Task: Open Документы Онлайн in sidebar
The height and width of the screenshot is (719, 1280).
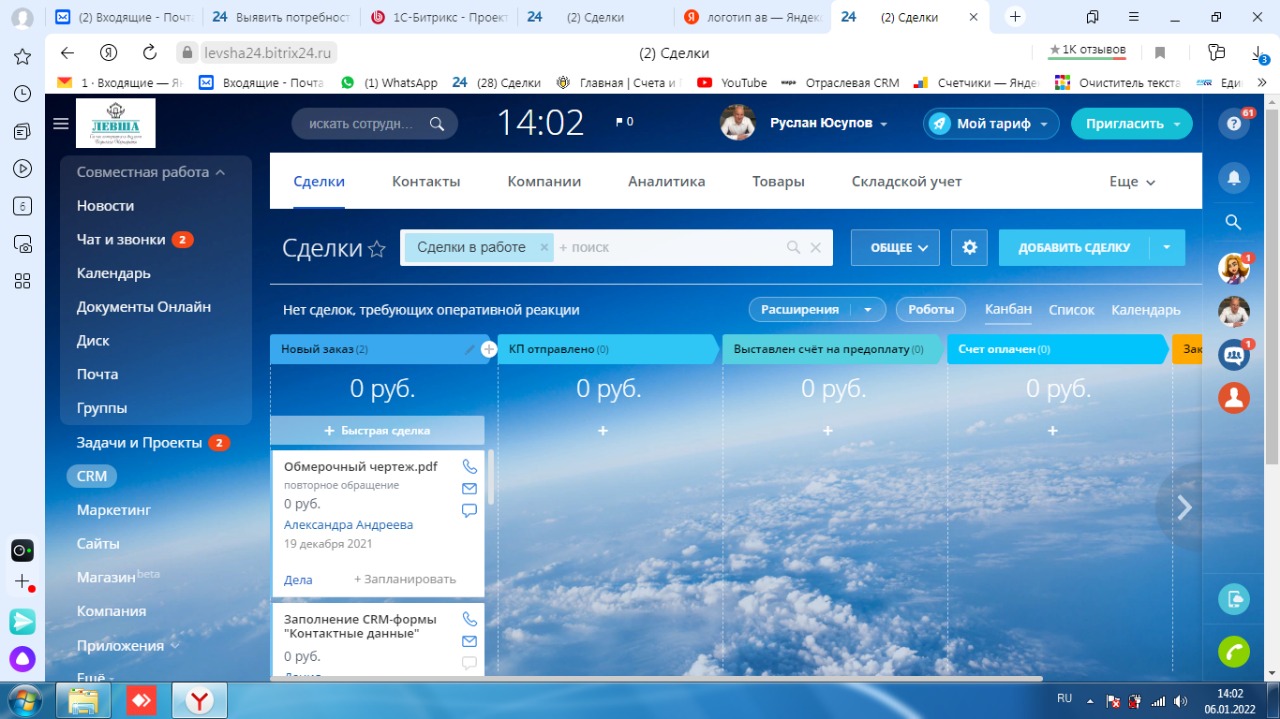Action: click(144, 307)
